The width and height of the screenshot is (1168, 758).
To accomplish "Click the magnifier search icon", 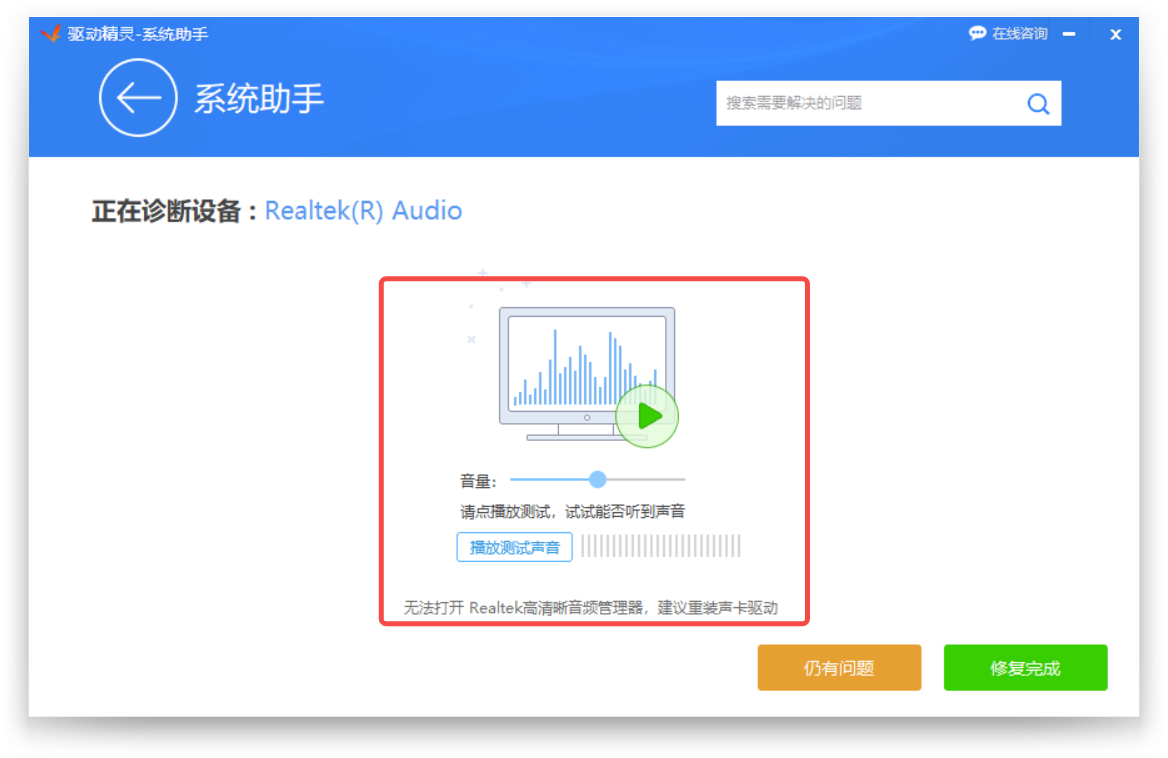I will (1038, 103).
